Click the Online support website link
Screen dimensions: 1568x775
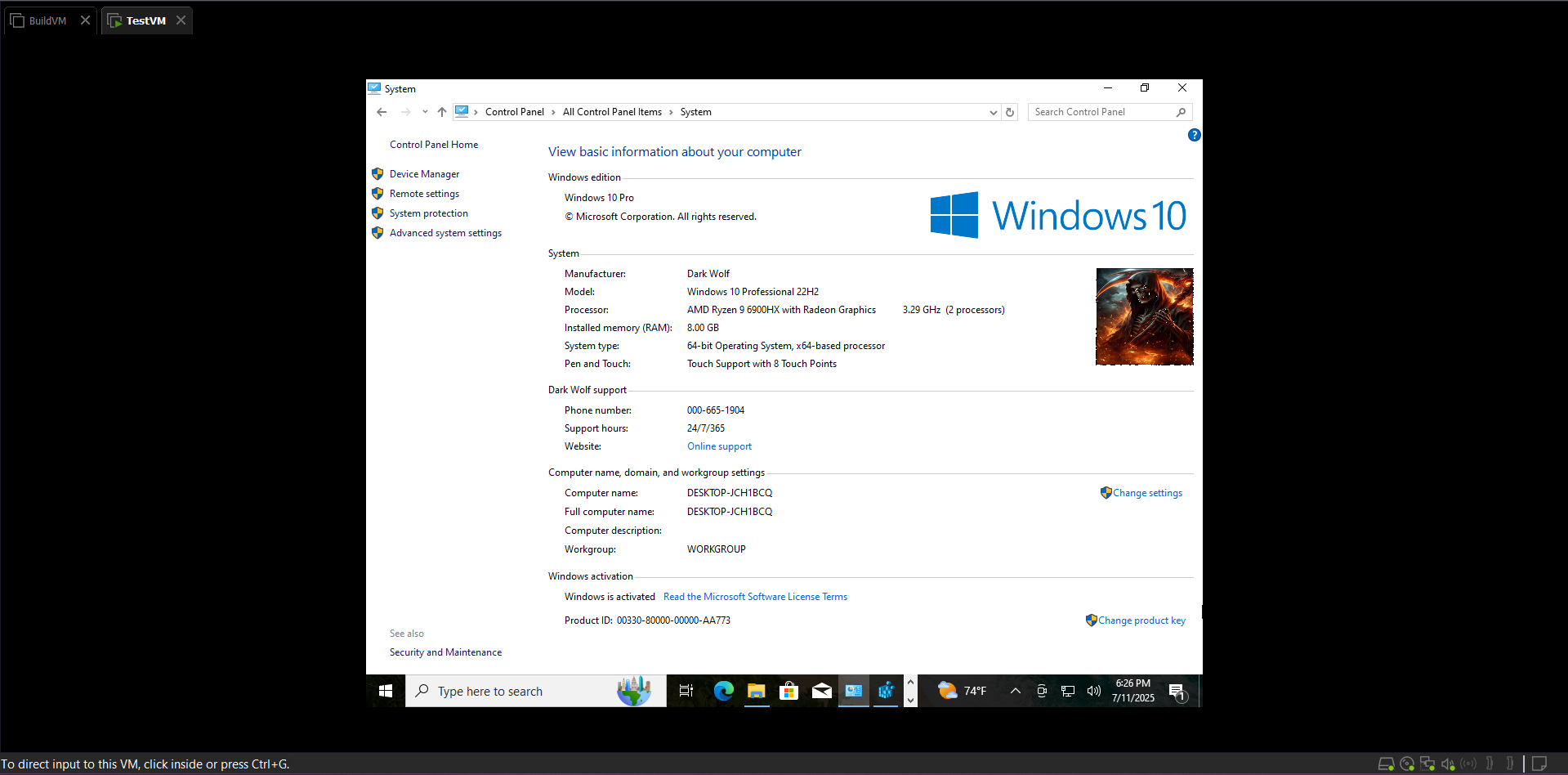pos(719,446)
